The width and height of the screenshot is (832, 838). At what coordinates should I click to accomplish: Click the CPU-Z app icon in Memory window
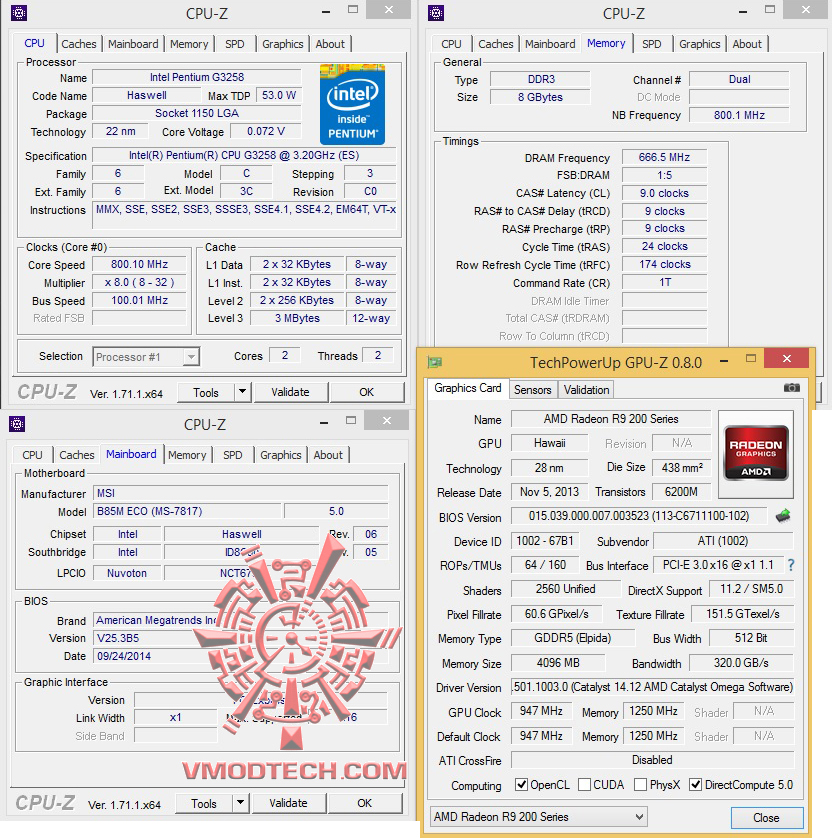[436, 13]
